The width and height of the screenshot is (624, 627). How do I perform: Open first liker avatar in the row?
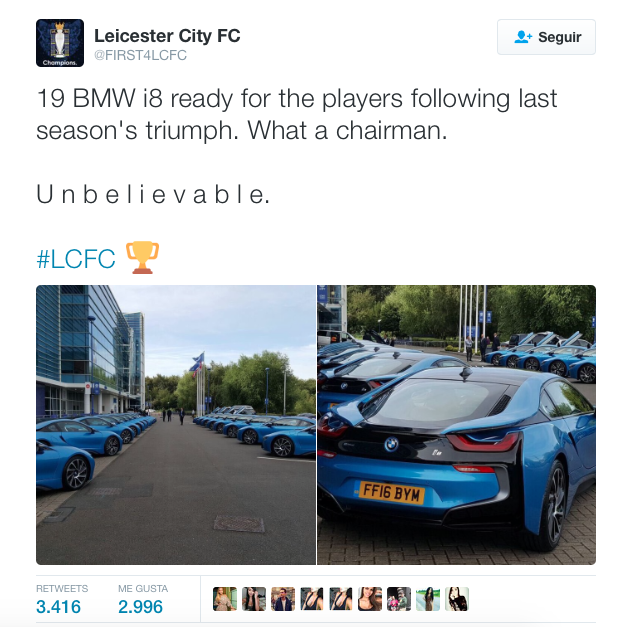(225, 599)
